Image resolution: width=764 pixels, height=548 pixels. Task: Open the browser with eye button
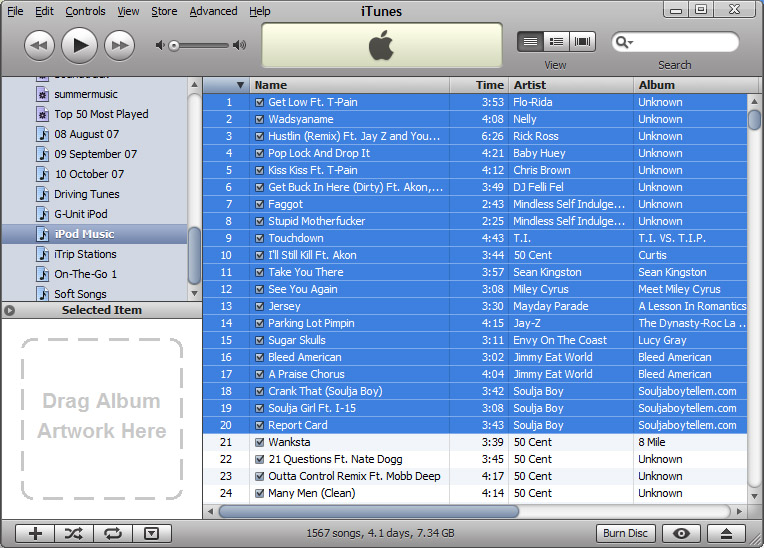click(681, 533)
